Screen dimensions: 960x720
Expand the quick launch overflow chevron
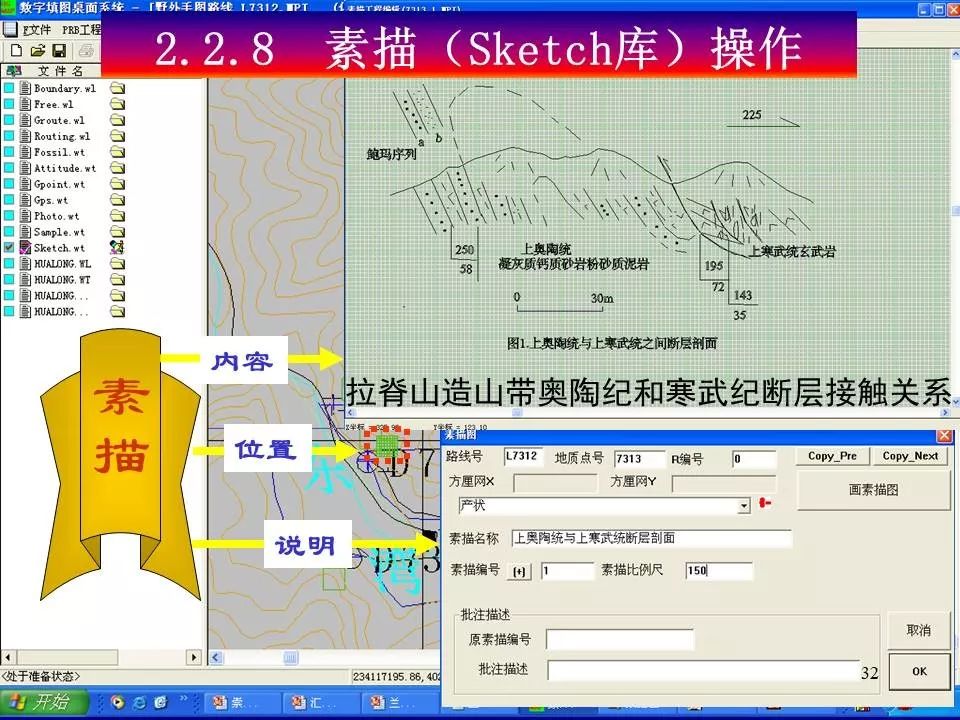(182, 699)
